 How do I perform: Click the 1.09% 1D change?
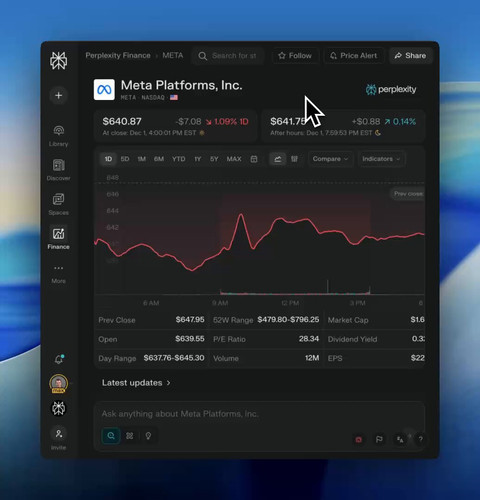click(x=227, y=122)
